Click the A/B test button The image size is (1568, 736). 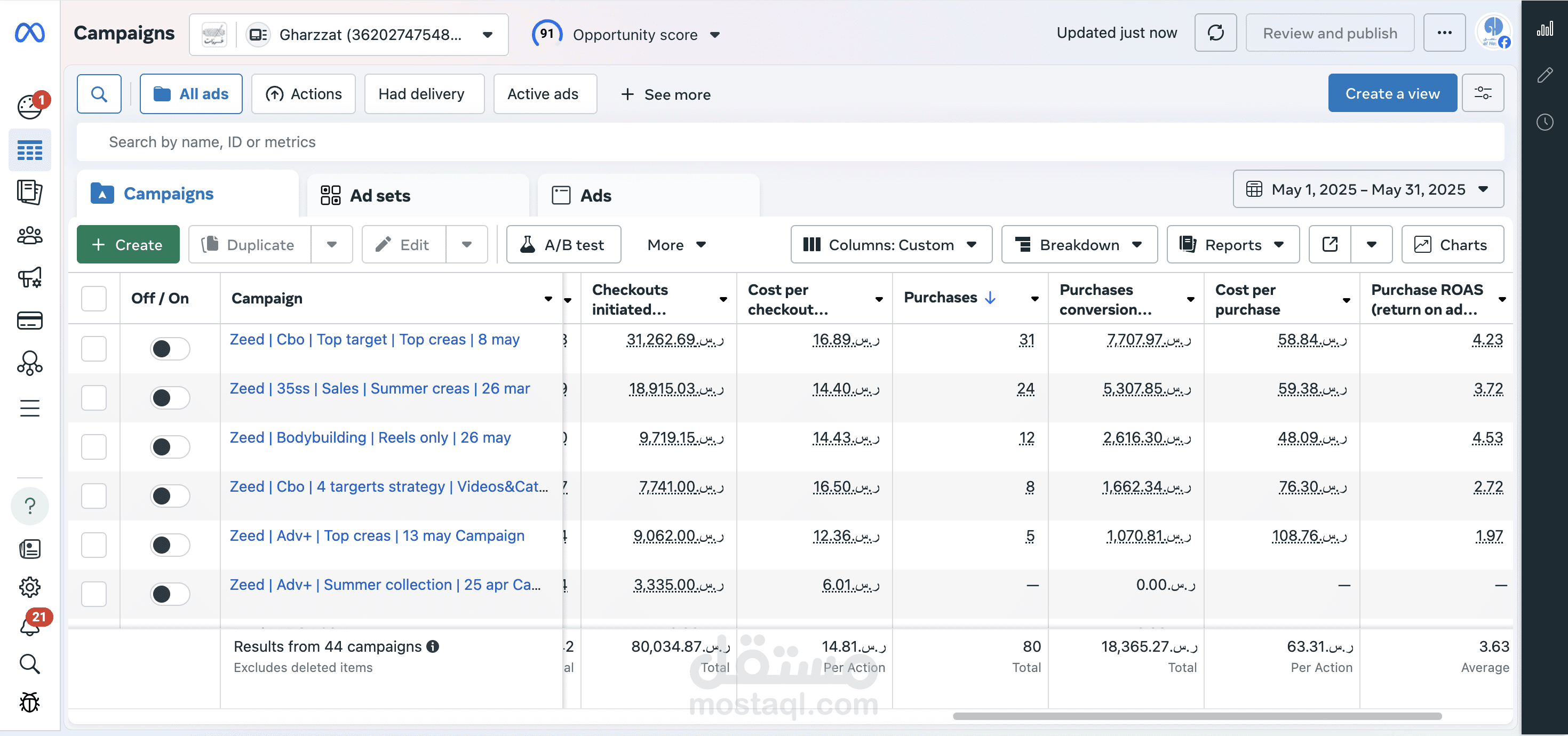[563, 244]
